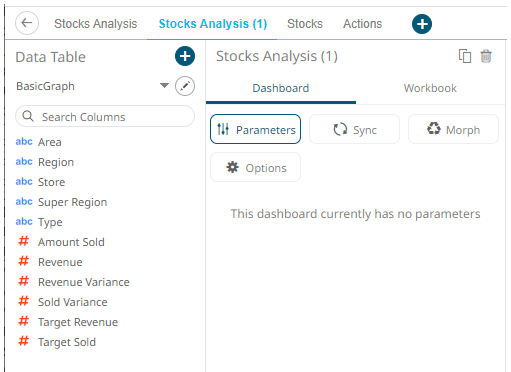The image size is (511, 372).
Task: Duplicate the Stocks Analysis (1) dashboard
Action: click(465, 56)
